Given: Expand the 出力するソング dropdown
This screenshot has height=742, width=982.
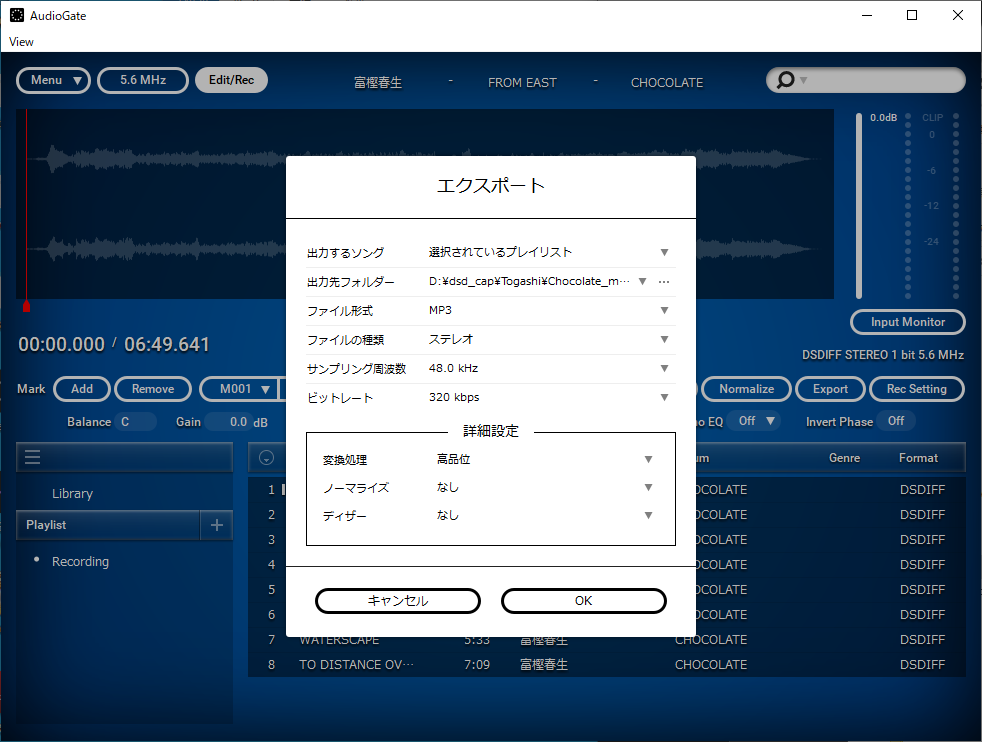Looking at the screenshot, I should click(x=664, y=252).
